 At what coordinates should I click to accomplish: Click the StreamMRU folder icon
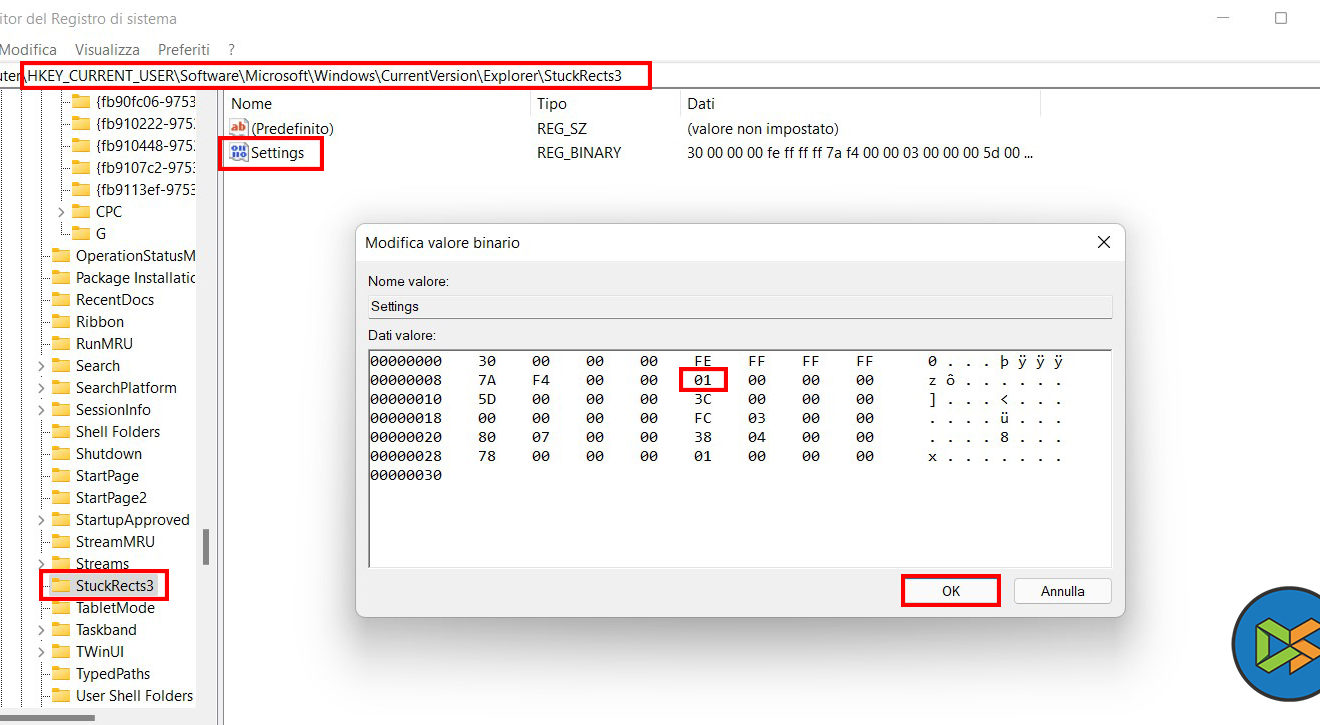61,542
